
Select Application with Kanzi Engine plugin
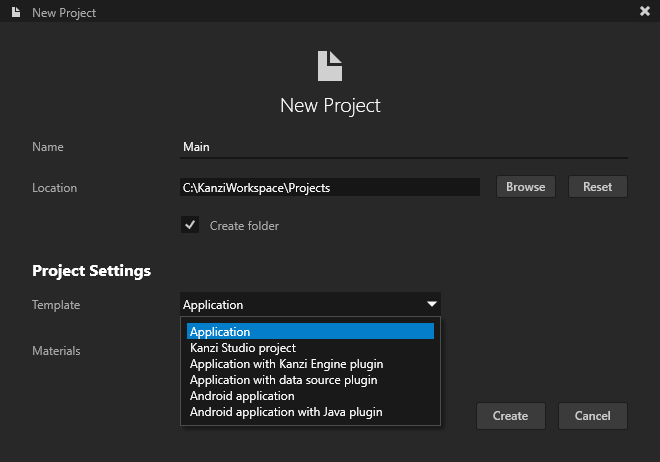(310, 364)
